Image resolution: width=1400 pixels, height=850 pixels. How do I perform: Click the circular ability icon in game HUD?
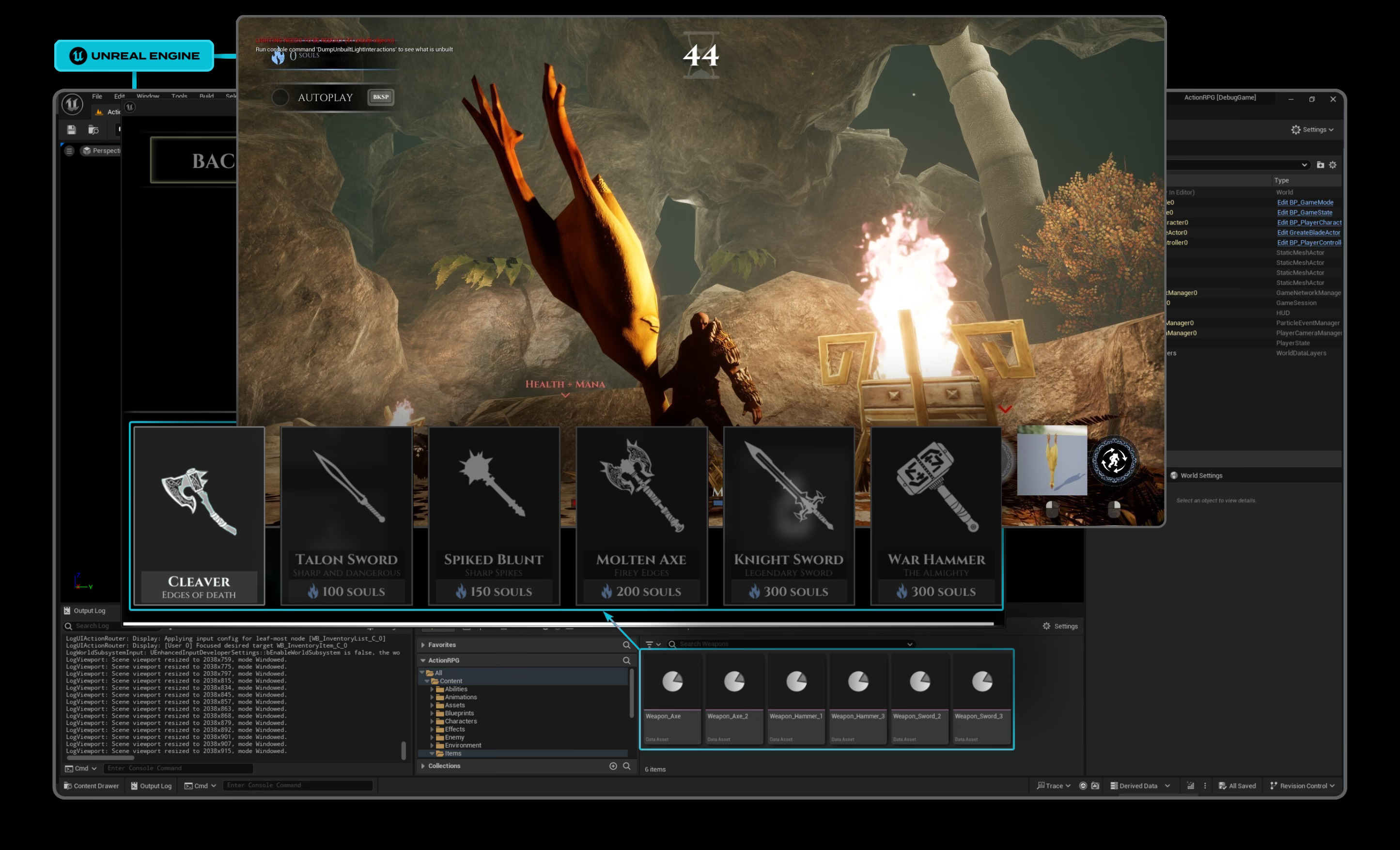pyautogui.click(x=1114, y=460)
